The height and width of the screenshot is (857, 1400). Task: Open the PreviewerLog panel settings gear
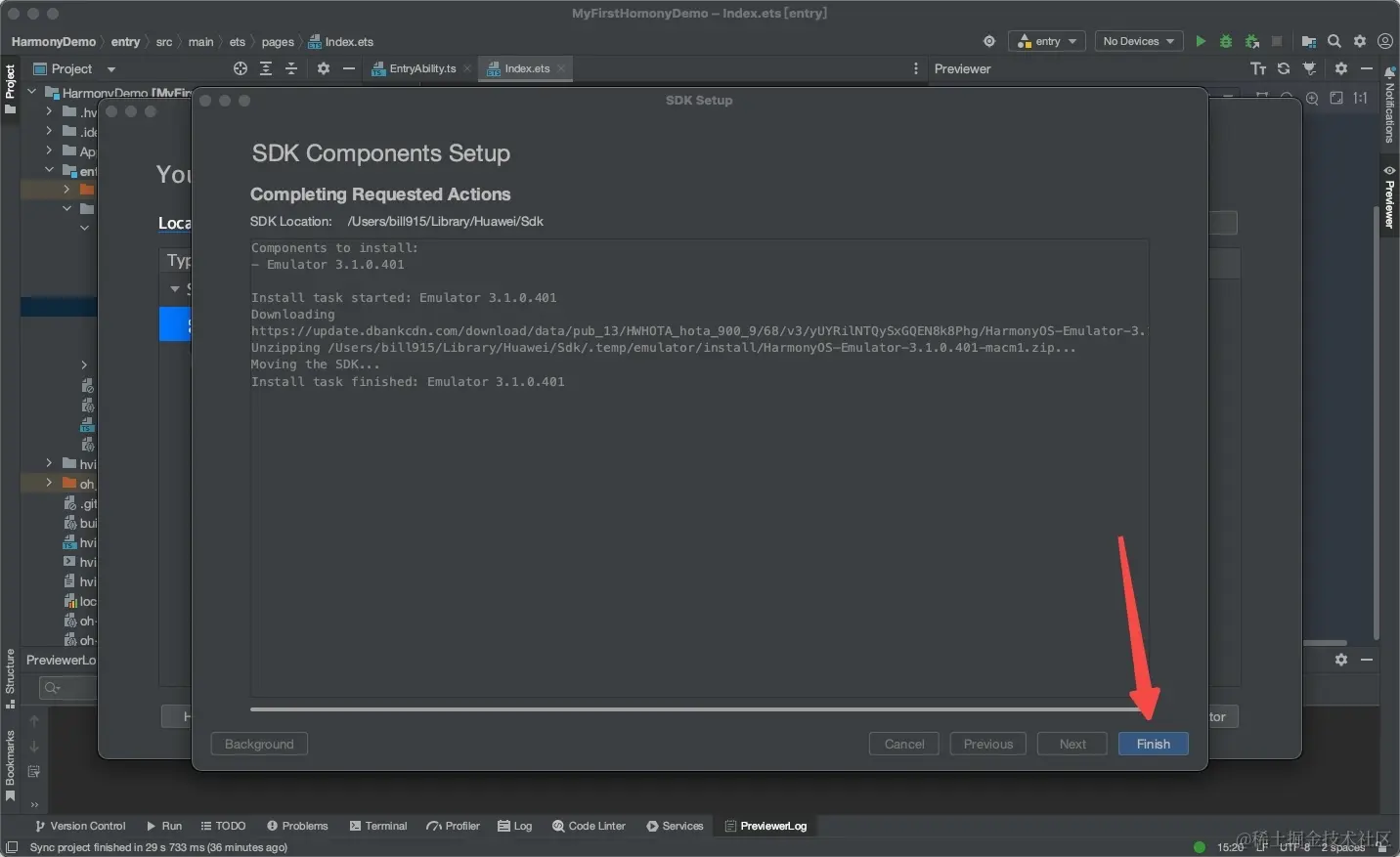[1341, 660]
